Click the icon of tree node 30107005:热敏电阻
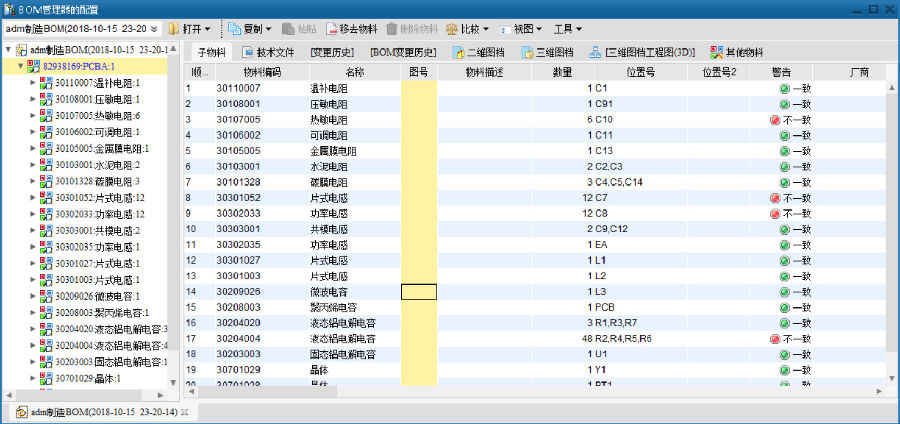The image size is (900, 424). coord(46,116)
